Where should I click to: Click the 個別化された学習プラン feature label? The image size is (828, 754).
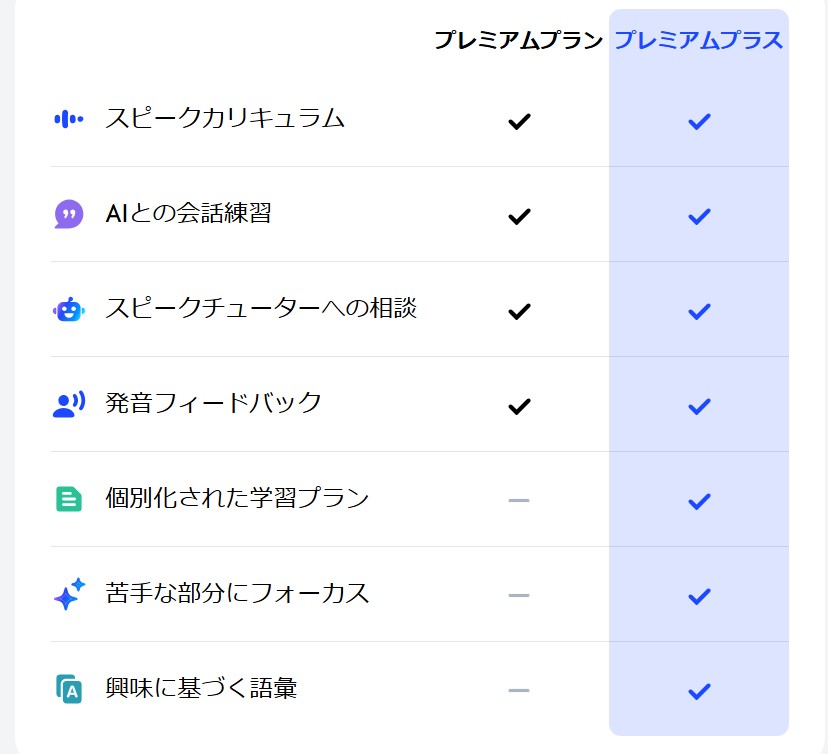(x=237, y=498)
